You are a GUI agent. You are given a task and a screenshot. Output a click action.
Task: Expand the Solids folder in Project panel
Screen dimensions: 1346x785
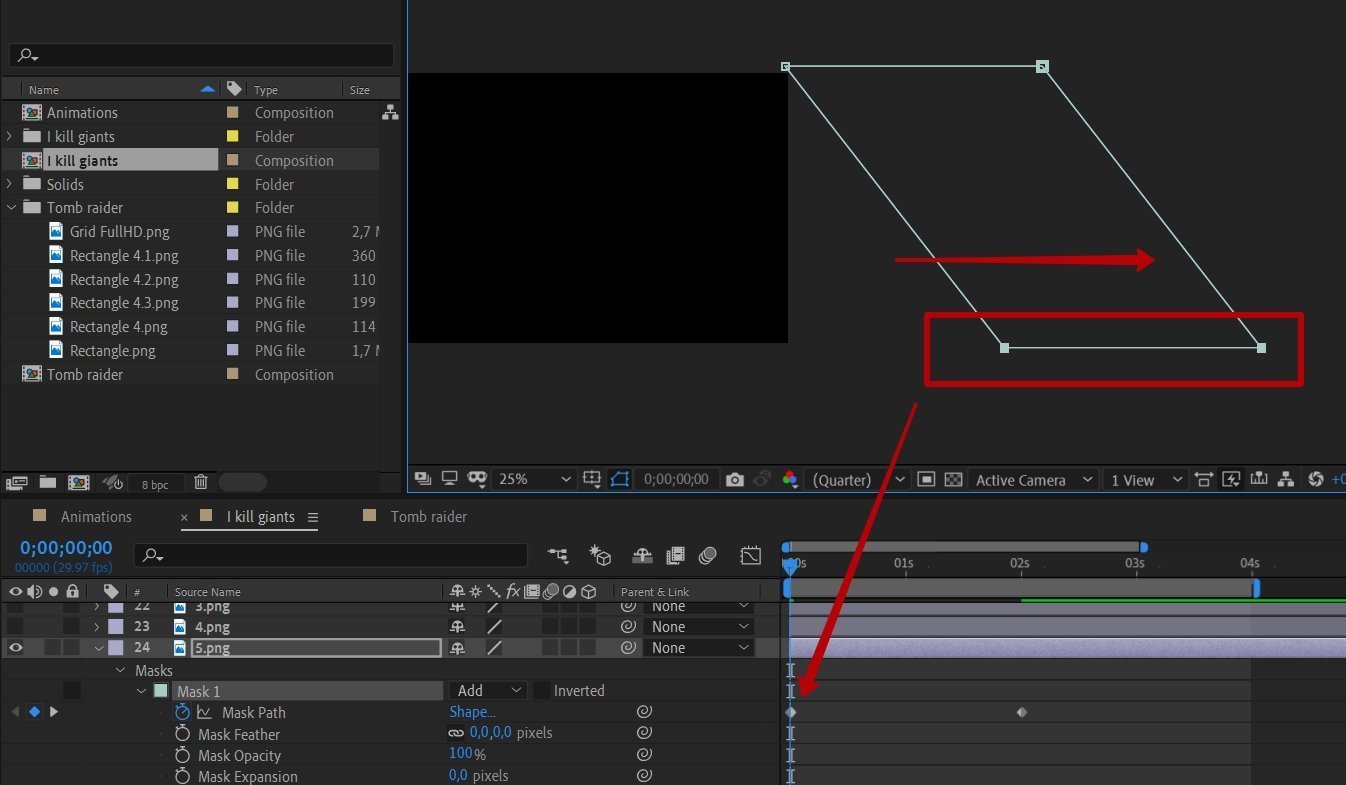point(10,184)
